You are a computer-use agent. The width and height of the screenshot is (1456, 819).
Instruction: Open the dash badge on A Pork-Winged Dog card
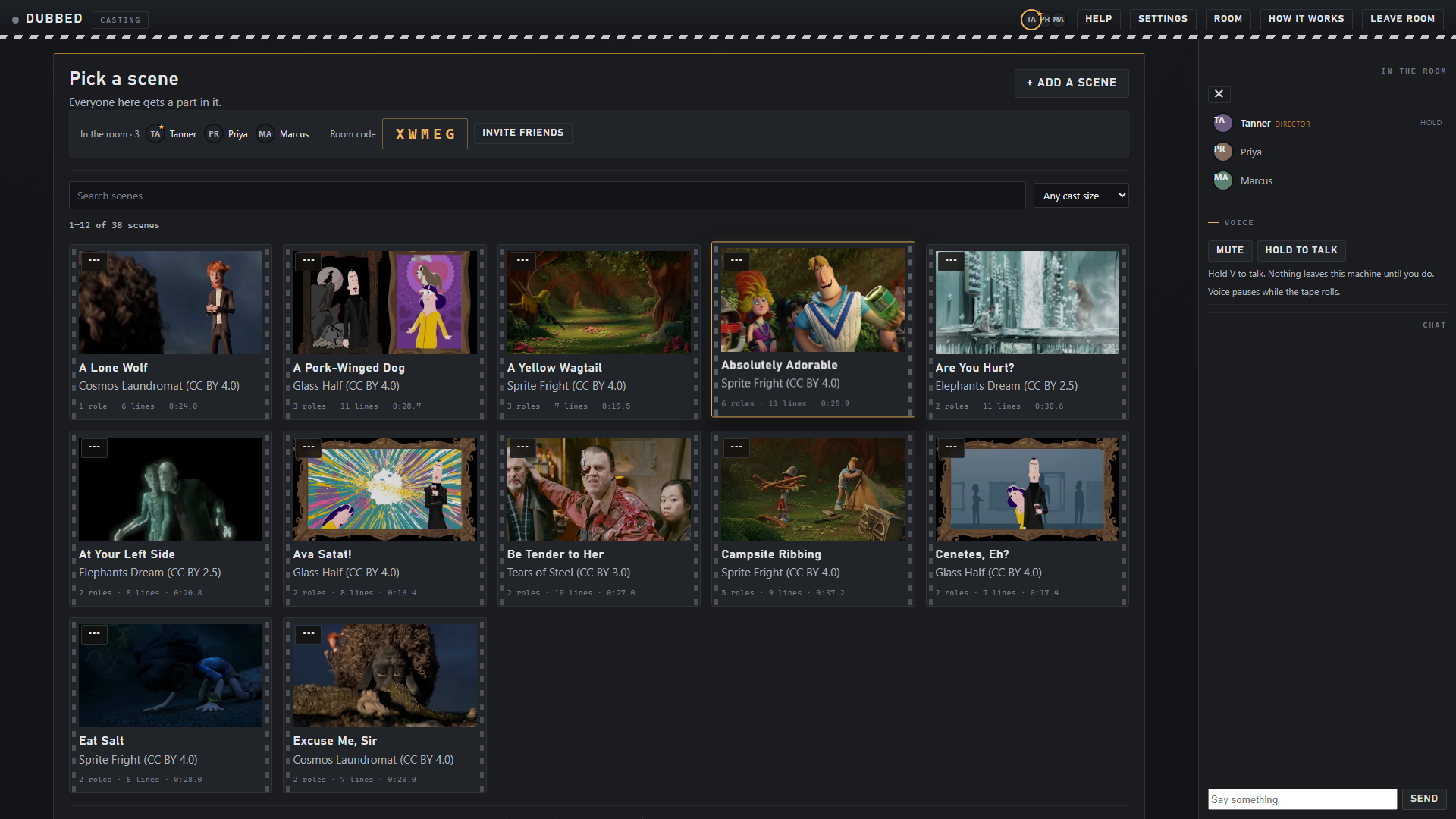click(308, 261)
